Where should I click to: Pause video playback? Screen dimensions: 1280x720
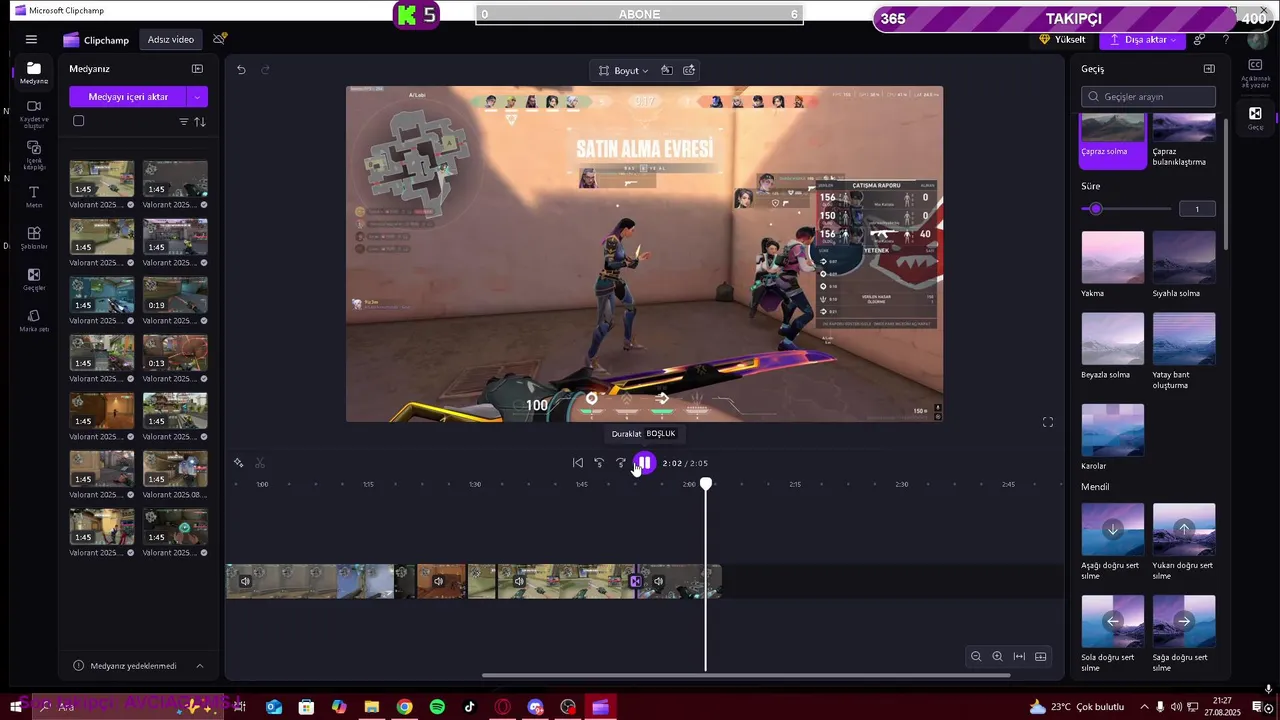click(x=645, y=463)
